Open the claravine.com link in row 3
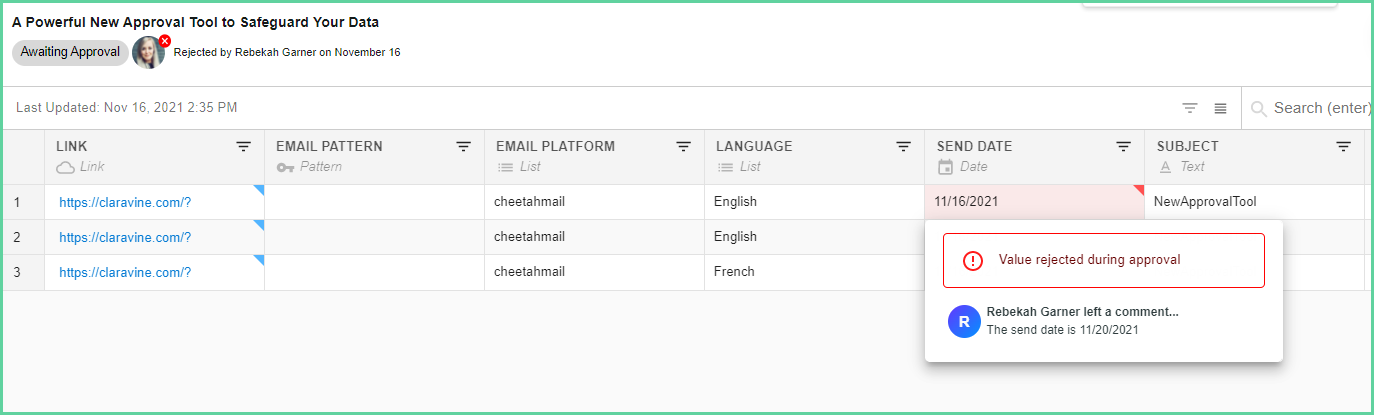The width and height of the screenshot is (1374, 415). pos(125,272)
